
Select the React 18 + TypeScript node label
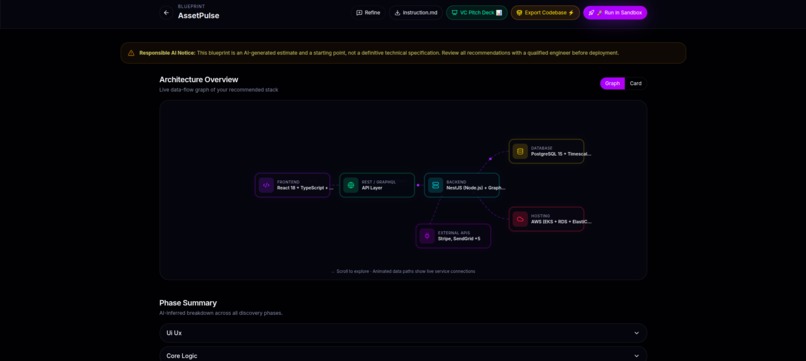pos(305,188)
